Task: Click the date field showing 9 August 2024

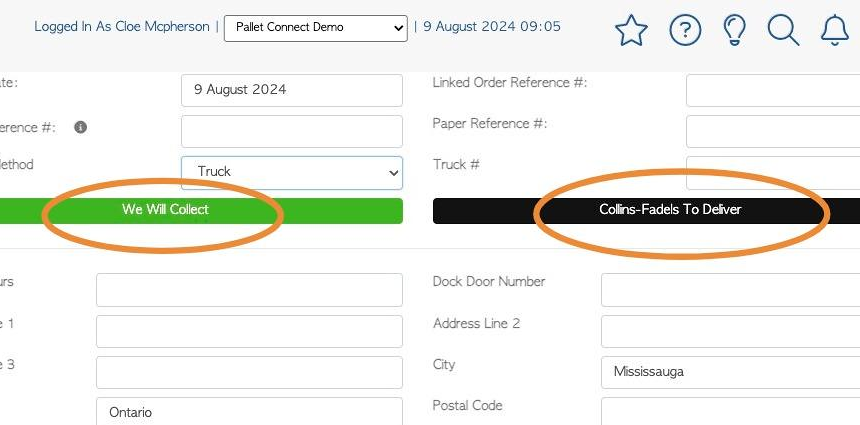Action: [x=292, y=90]
